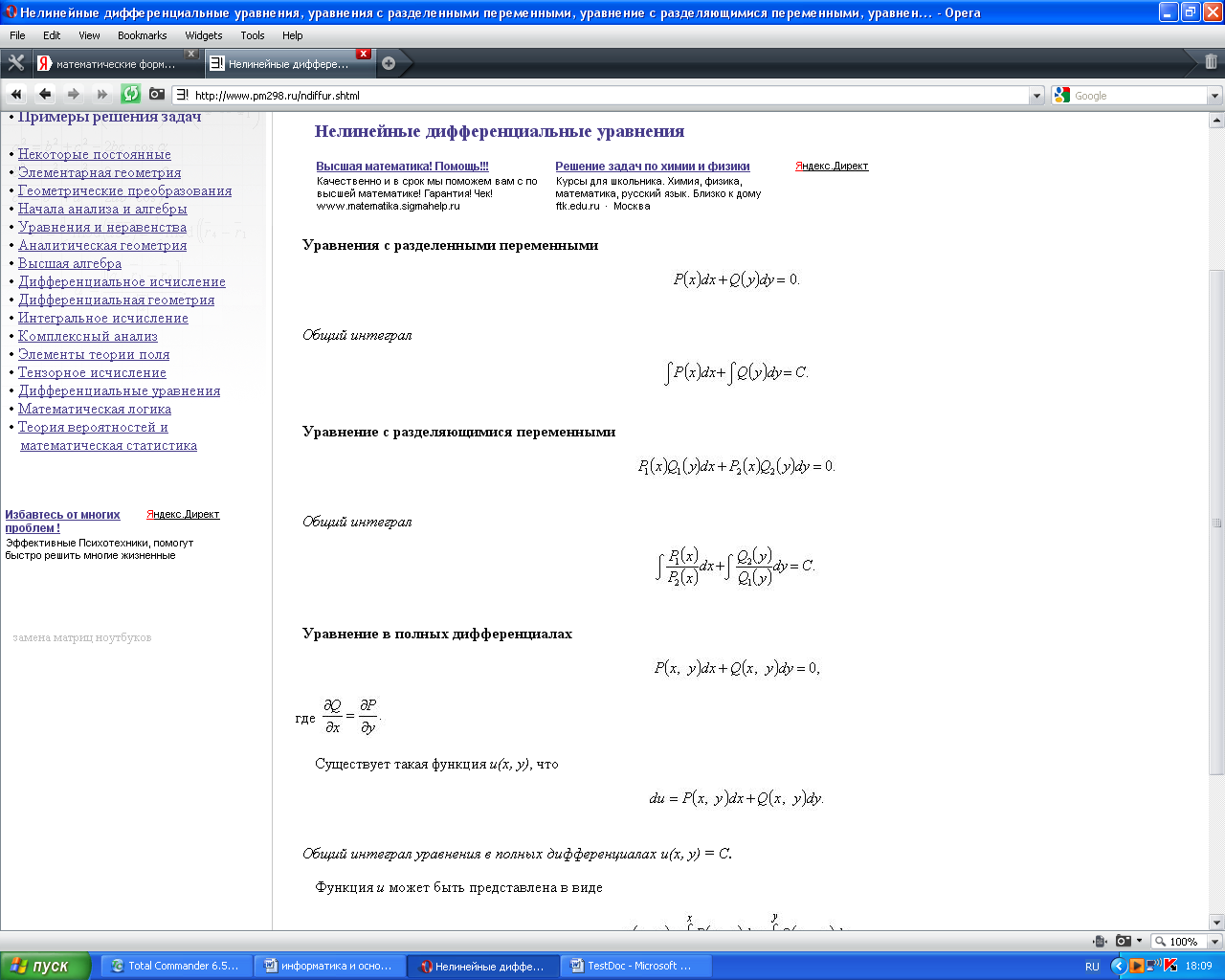Click the RU language indicator
The width and height of the screenshot is (1225, 980).
(1092, 967)
